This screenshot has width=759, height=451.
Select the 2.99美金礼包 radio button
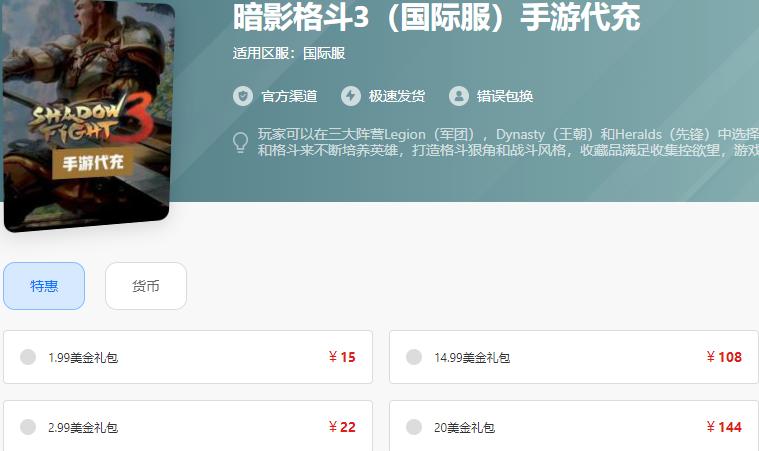(28, 427)
